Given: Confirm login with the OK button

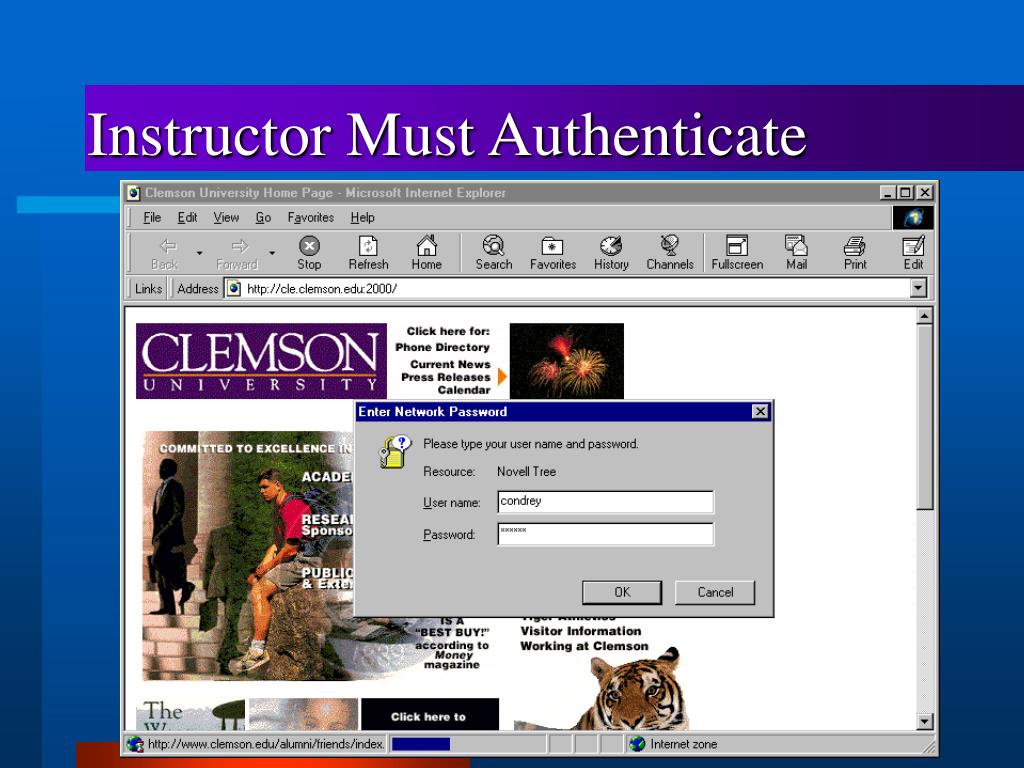Looking at the screenshot, I should pyautogui.click(x=622, y=592).
